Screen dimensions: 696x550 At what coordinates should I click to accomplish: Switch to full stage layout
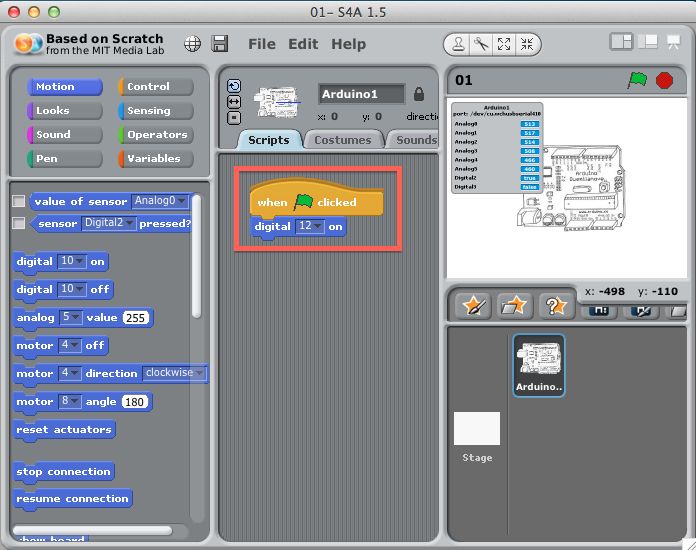click(648, 42)
